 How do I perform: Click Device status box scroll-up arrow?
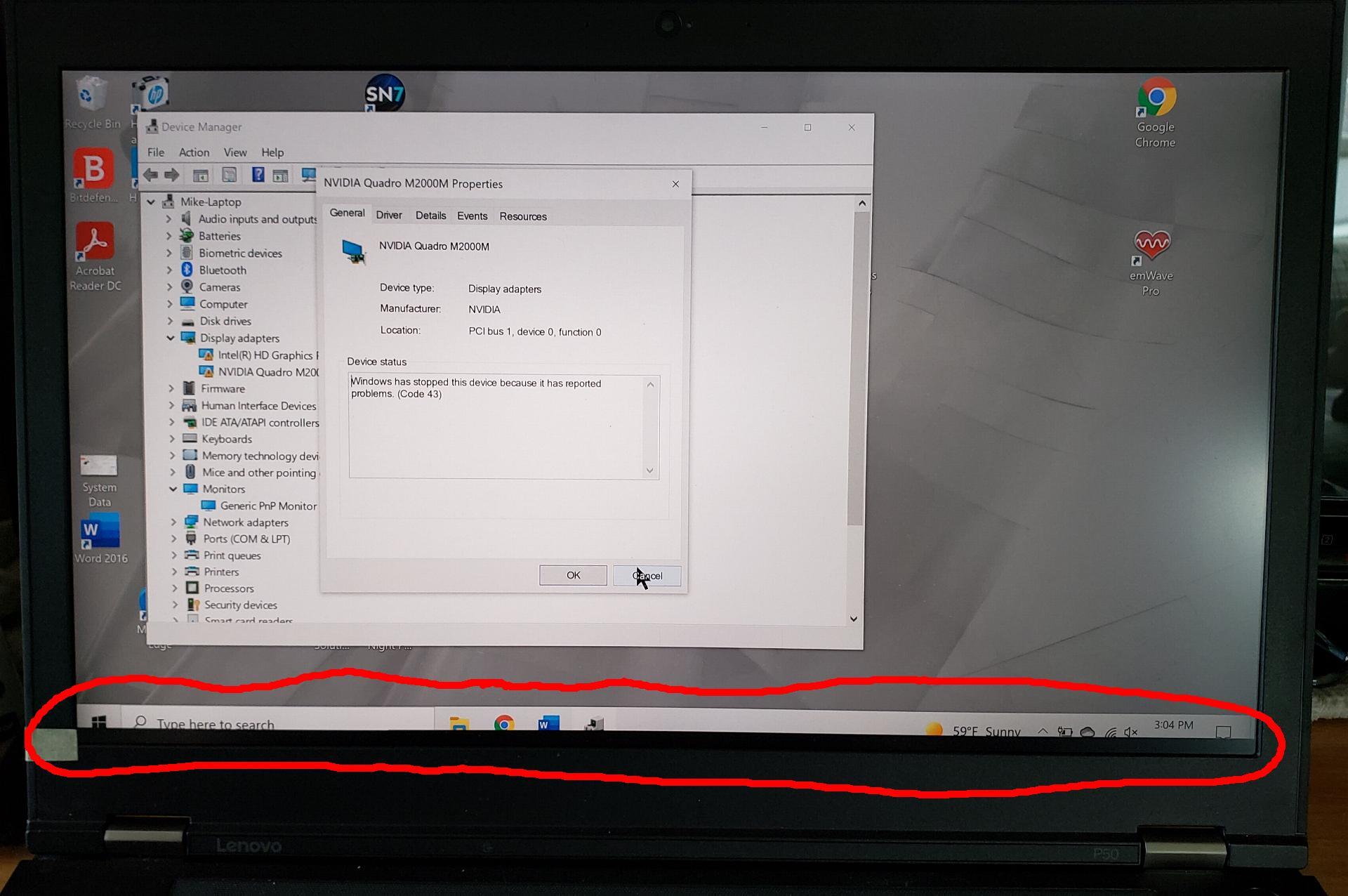[650, 384]
